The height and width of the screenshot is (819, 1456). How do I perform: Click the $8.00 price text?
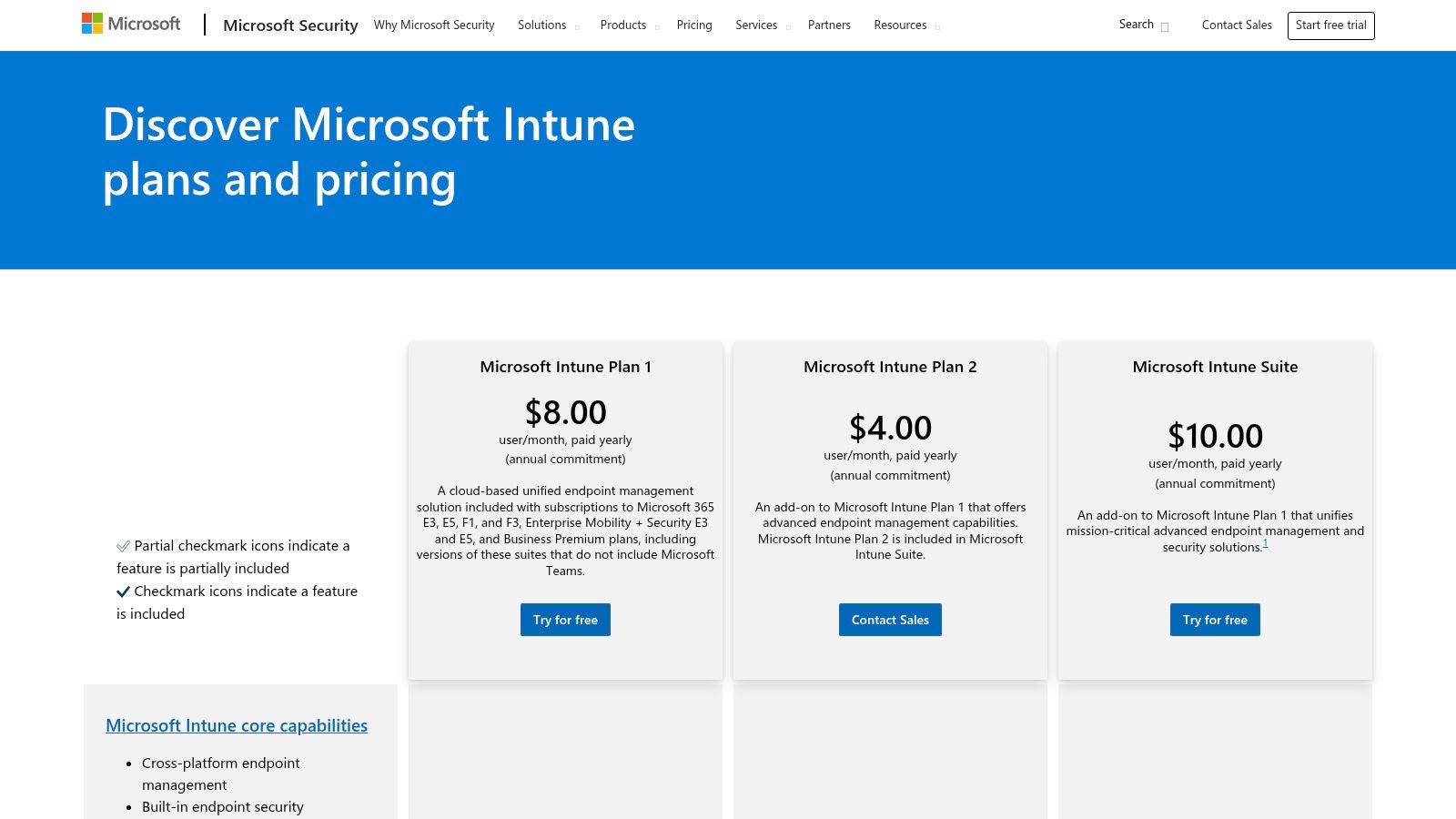[x=565, y=412]
